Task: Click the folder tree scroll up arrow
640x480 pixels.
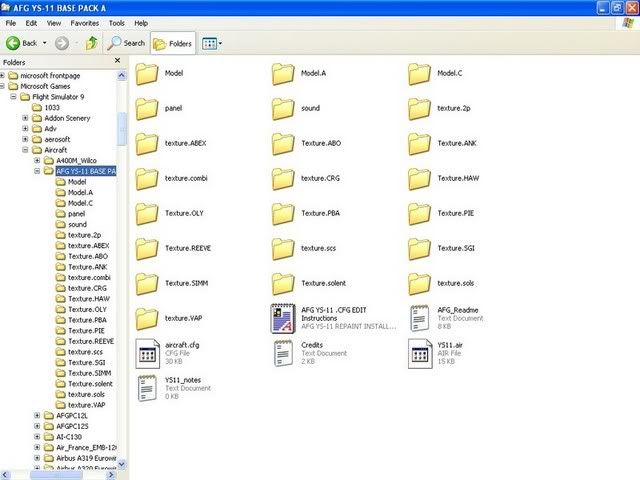Action: tap(122, 75)
